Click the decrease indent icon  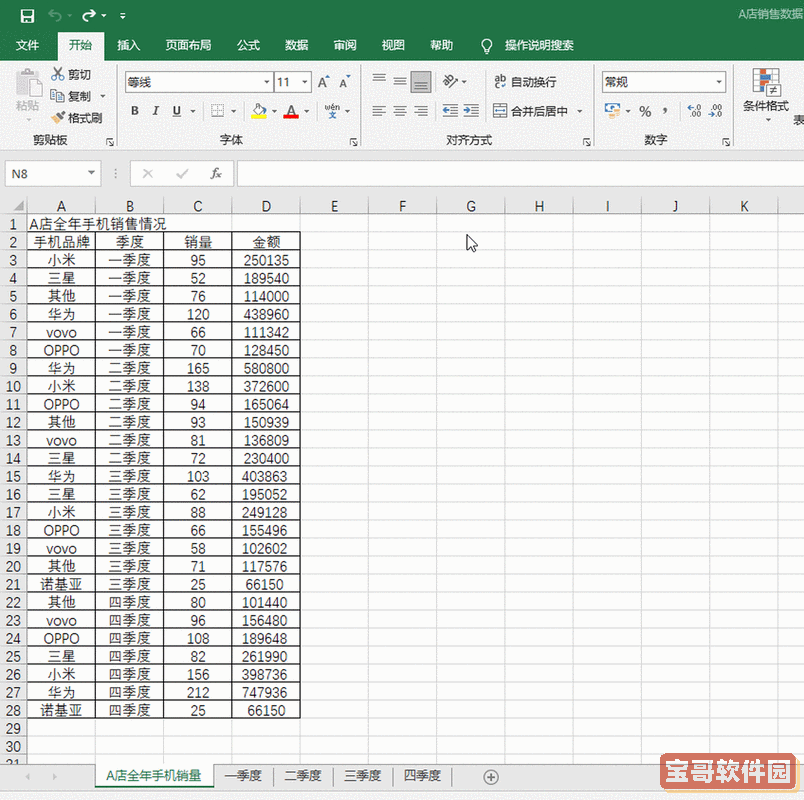pos(450,111)
